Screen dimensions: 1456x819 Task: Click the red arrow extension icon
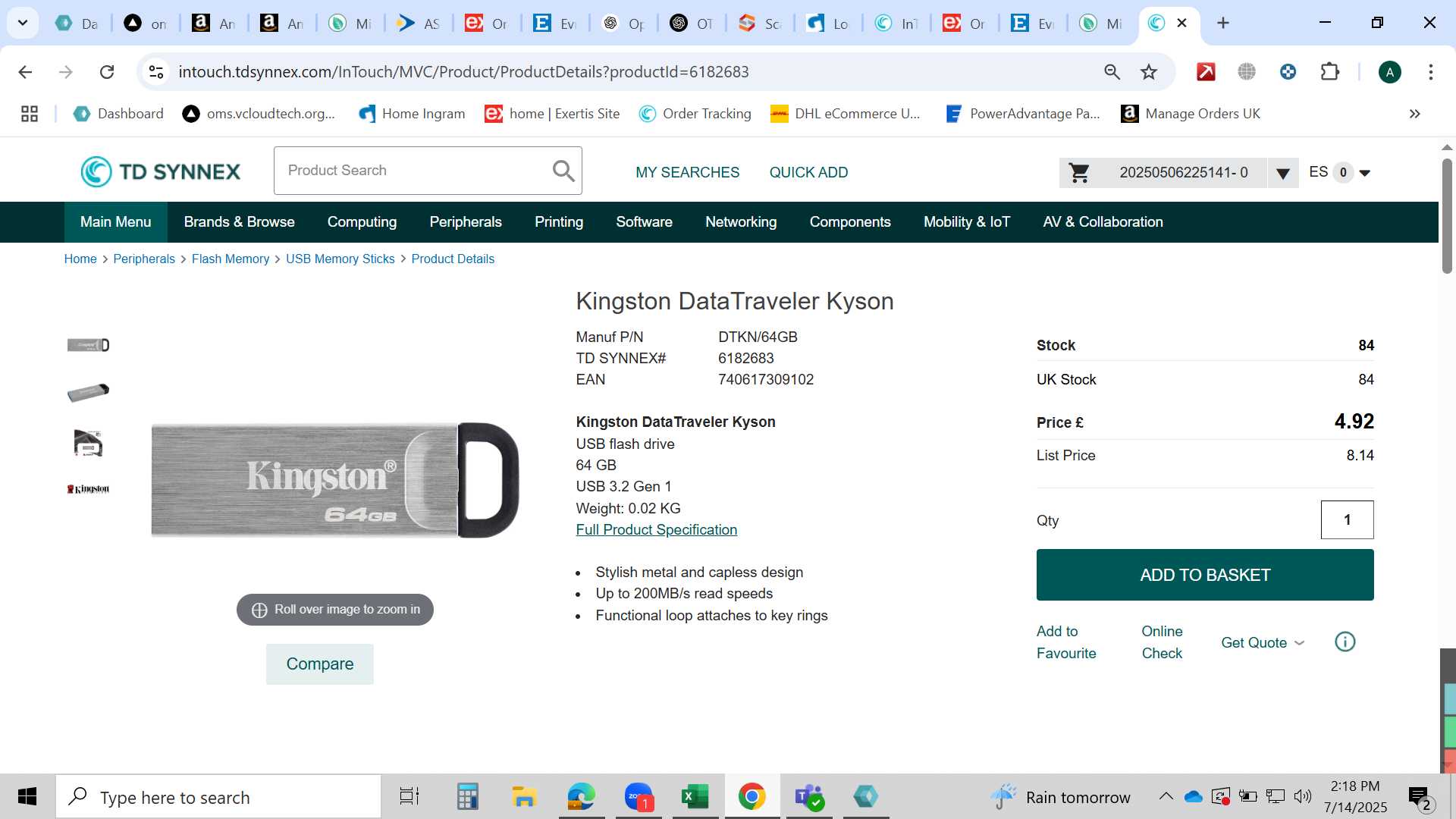pos(1206,72)
